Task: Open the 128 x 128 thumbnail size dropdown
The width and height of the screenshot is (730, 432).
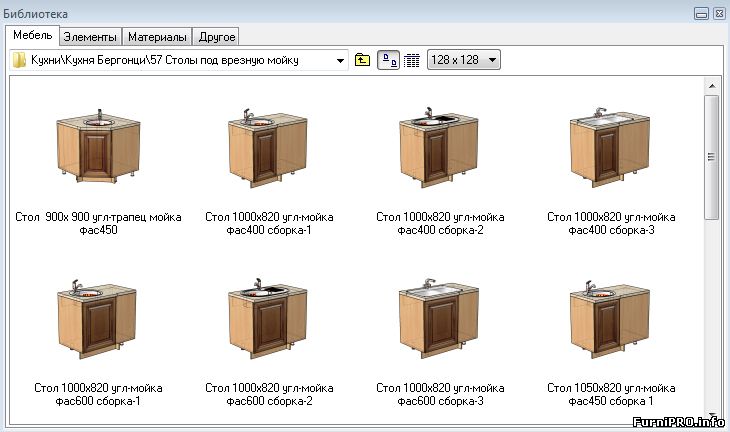Action: point(464,60)
